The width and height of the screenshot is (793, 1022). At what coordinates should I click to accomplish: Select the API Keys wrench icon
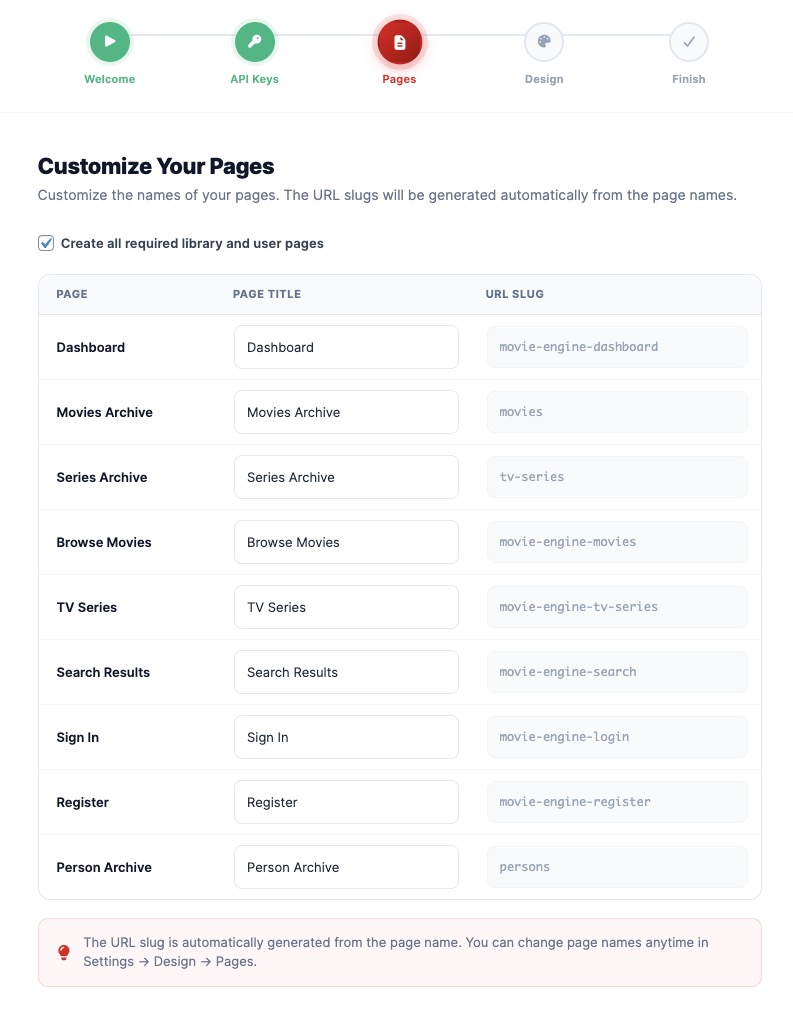pos(255,42)
